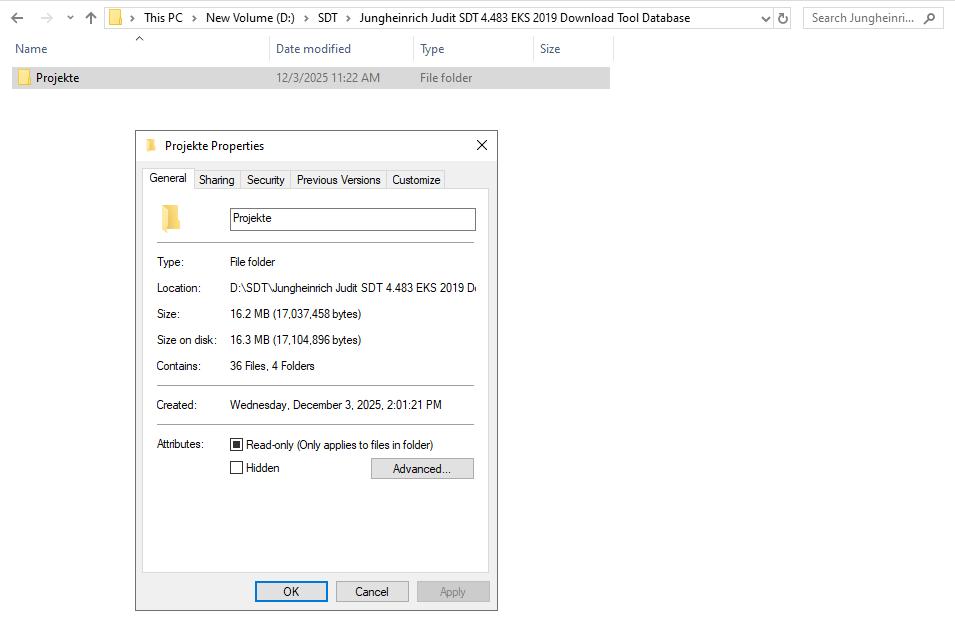The height and width of the screenshot is (644, 955).
Task: Click the File folder type cell
Action: [446, 78]
